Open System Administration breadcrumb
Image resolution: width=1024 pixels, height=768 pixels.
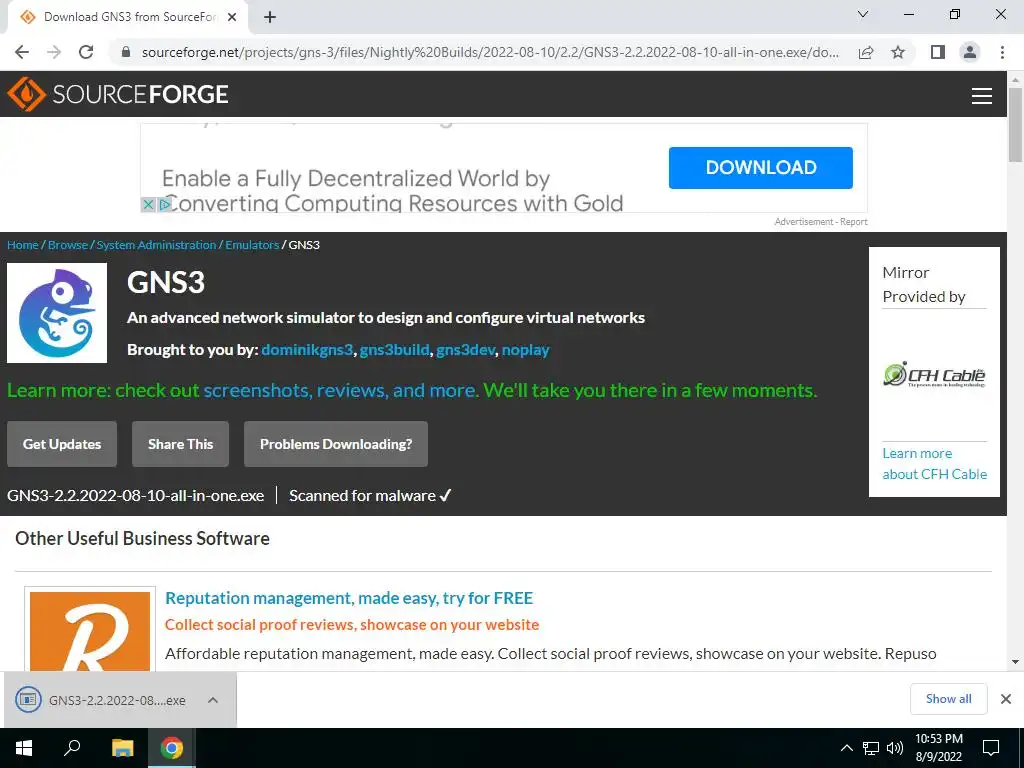pyautogui.click(x=156, y=245)
